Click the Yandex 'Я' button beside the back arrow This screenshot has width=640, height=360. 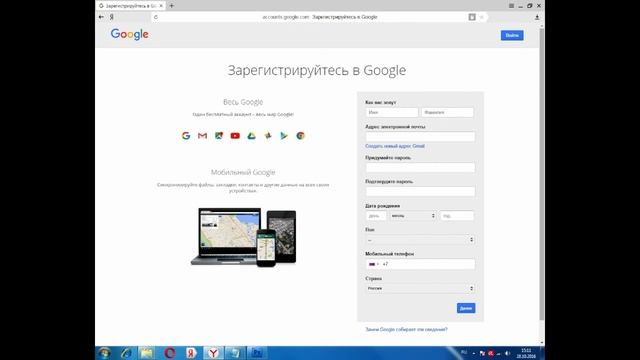click(x=111, y=17)
